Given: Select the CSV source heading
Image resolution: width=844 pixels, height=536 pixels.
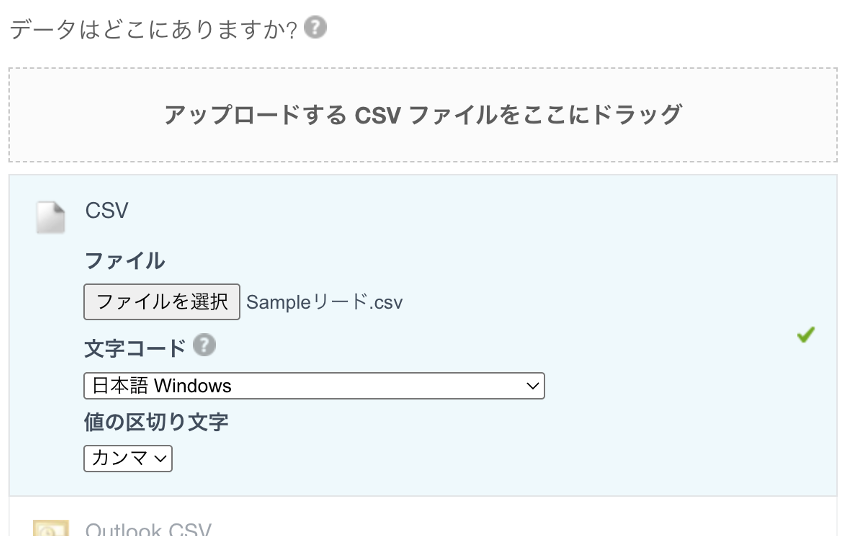Looking at the screenshot, I should (x=107, y=210).
